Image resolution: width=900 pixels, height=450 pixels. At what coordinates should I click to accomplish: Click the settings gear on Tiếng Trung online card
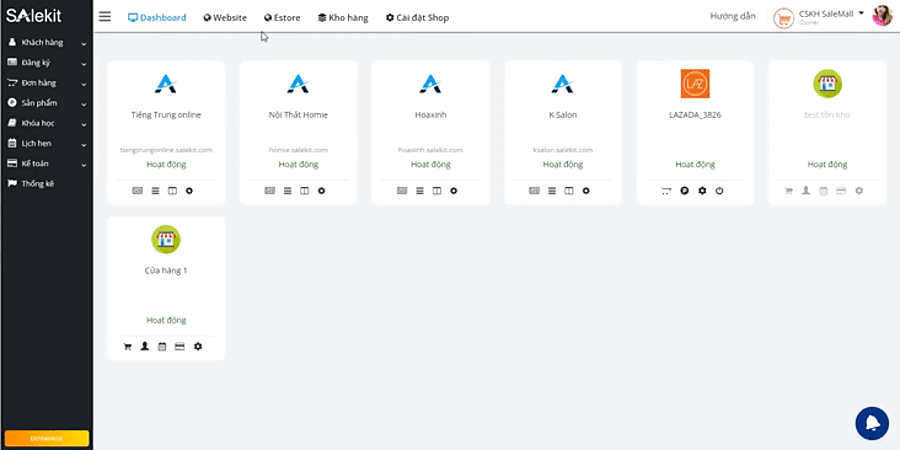click(189, 190)
